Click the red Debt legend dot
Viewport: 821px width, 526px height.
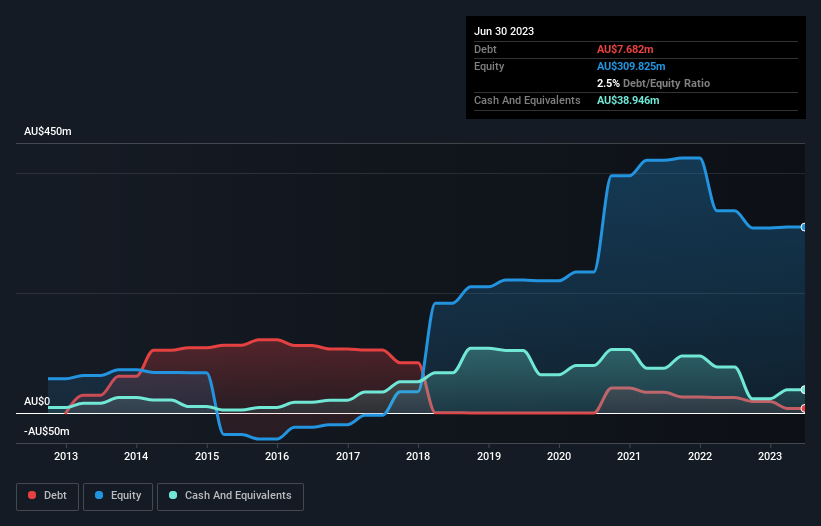point(32,495)
